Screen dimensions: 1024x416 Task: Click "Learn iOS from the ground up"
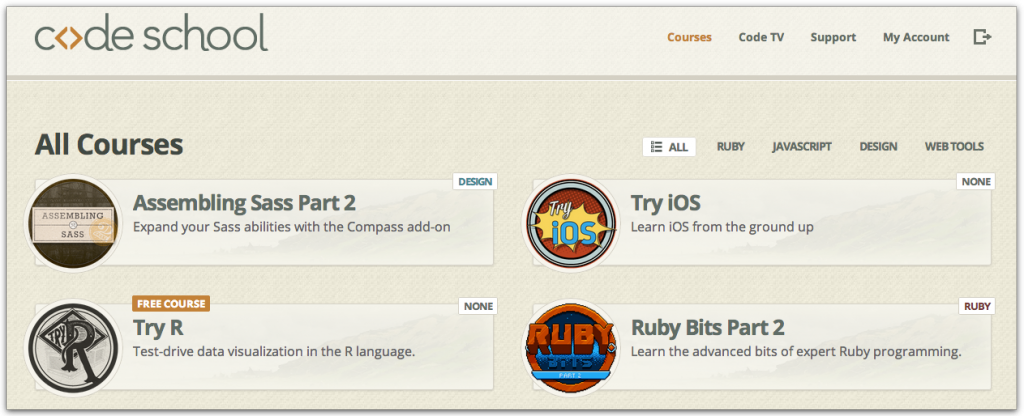click(722, 227)
